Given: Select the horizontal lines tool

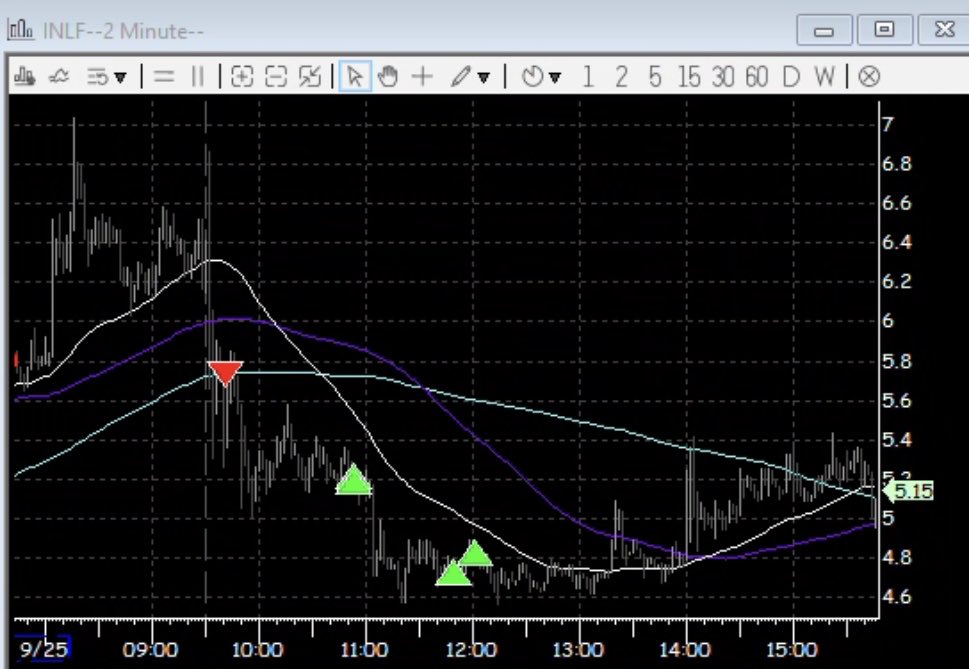Looking at the screenshot, I should [x=164, y=77].
